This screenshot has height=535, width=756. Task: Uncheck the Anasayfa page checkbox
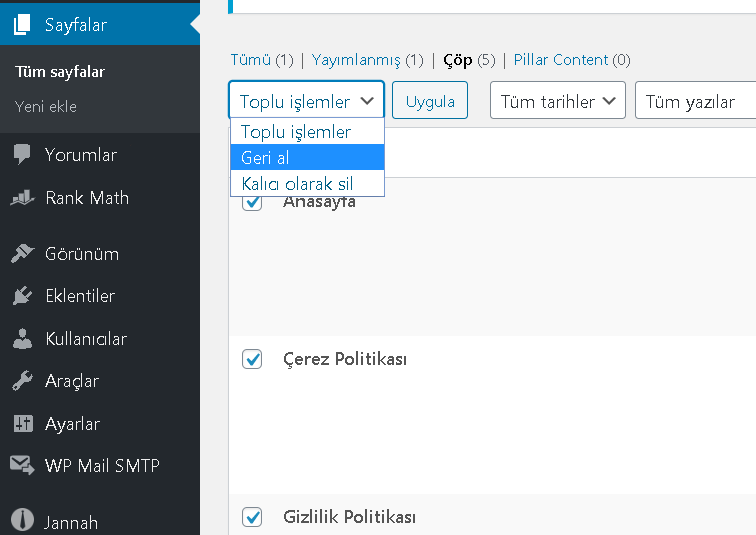252,202
